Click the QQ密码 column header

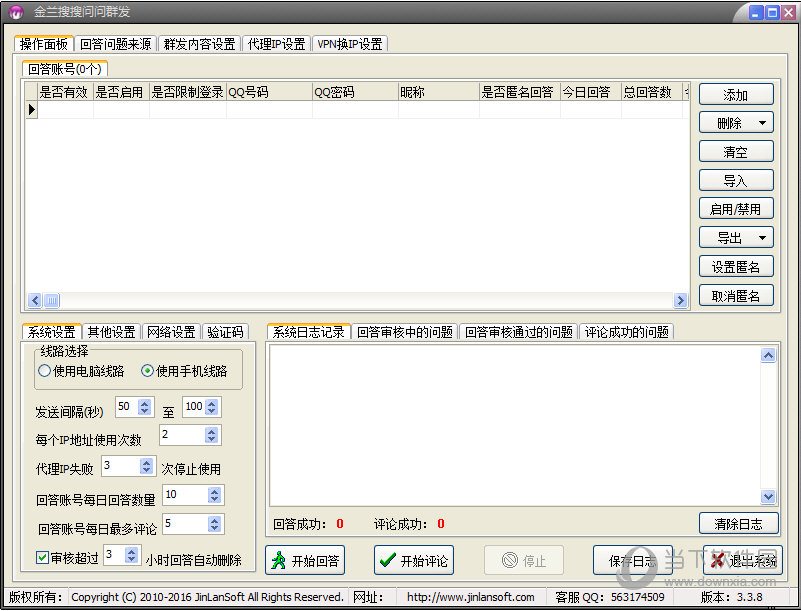coord(355,92)
